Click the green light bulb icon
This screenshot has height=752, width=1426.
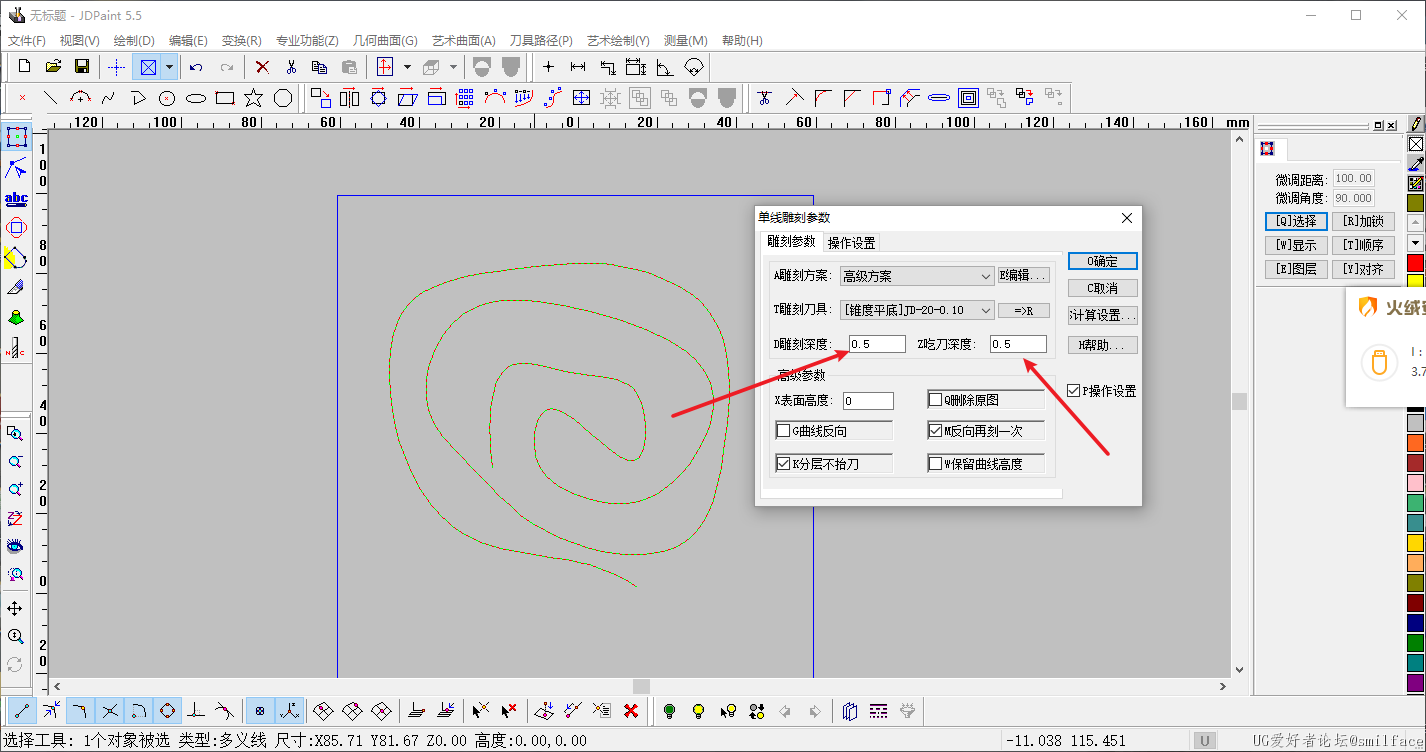tap(670, 711)
